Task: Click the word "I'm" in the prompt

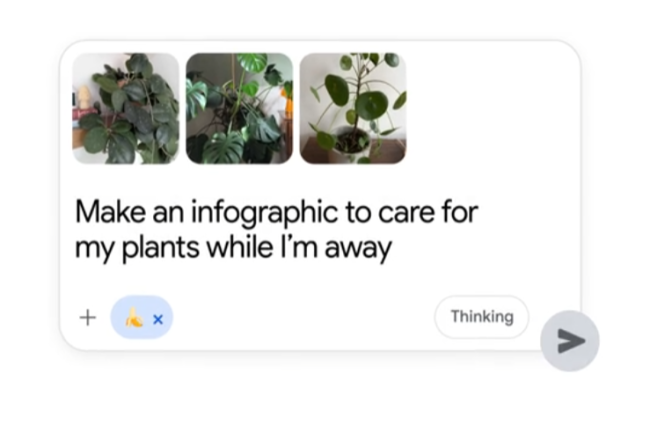Action: [297, 247]
